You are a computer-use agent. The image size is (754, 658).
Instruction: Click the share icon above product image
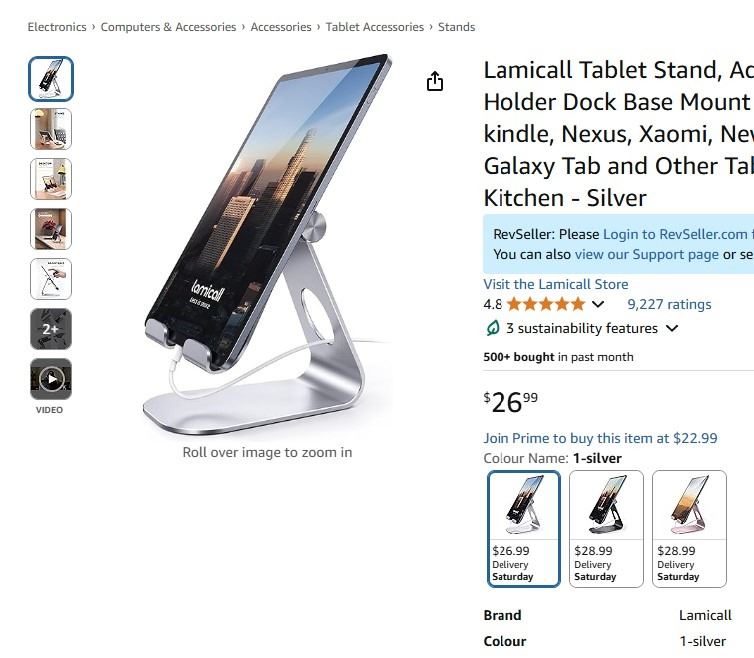pos(435,82)
